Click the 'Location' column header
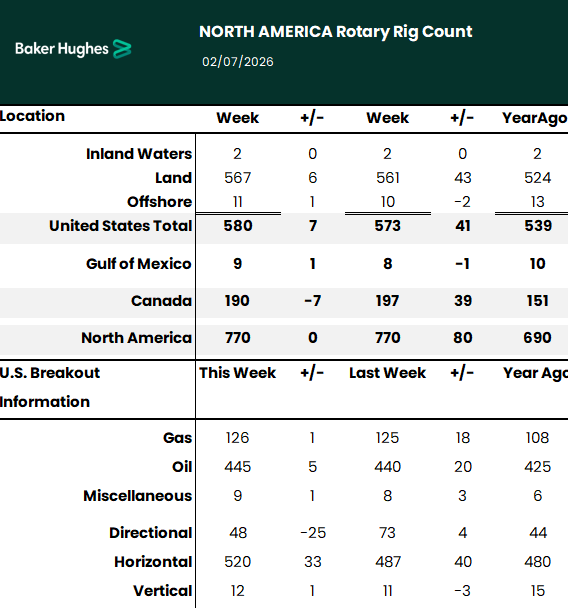 click(32, 116)
